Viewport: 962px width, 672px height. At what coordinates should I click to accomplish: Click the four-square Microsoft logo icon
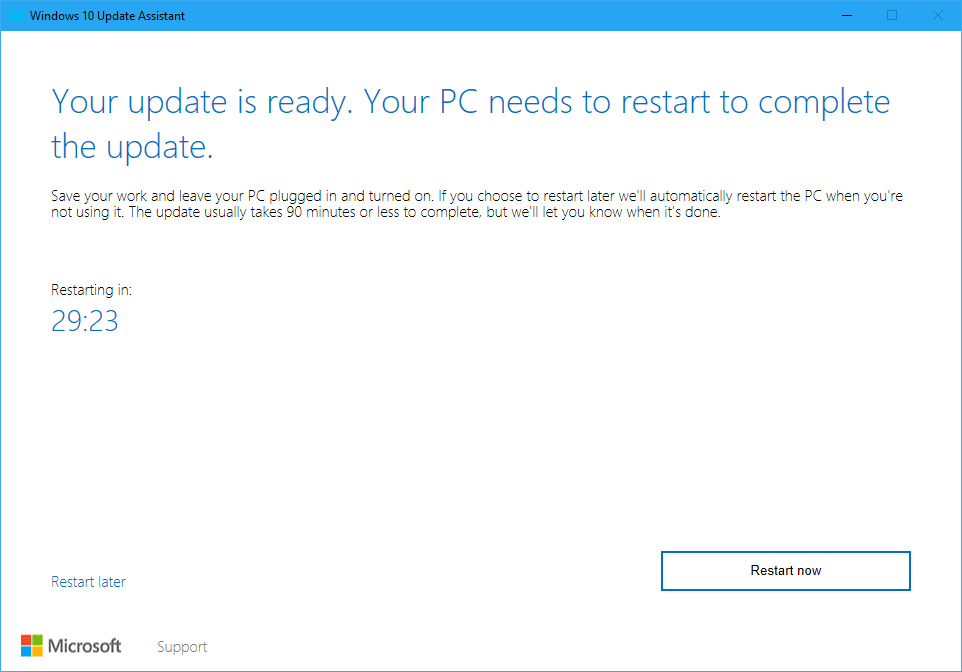(x=32, y=646)
